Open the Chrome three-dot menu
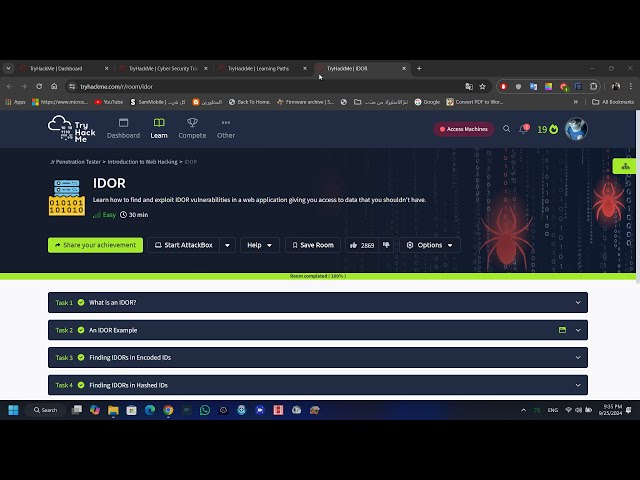640x480 pixels. 631,87
